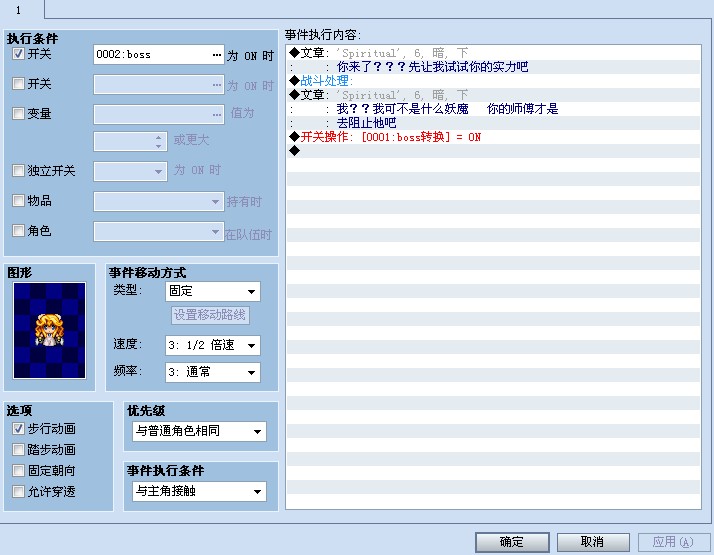Select line 我？？我可不是什么妖魔
This screenshot has height=555, width=714.
pyautogui.click(x=493, y=109)
